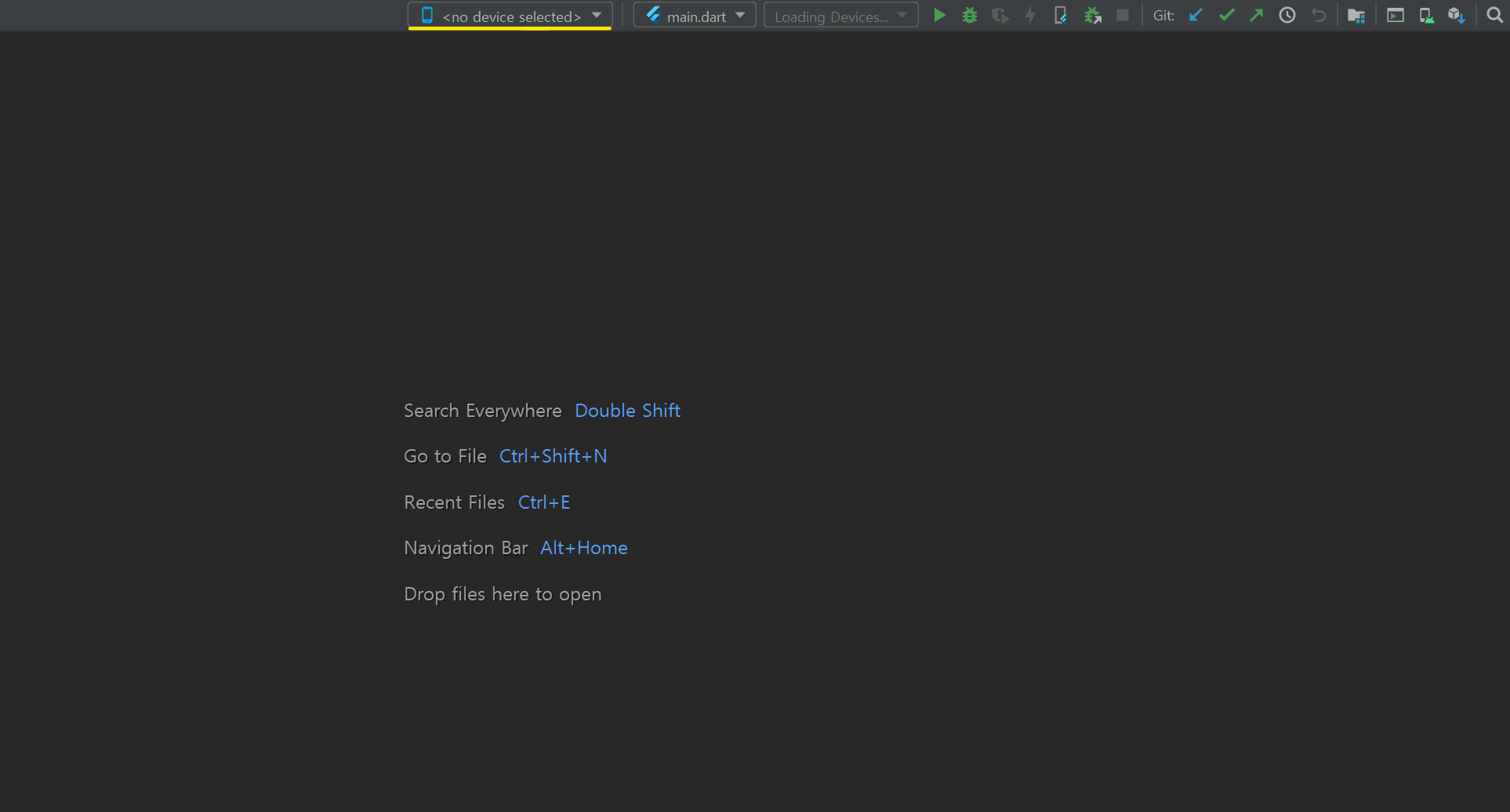The image size is (1510, 812).
Task: Click the Git: toolbar label
Action: (1163, 16)
